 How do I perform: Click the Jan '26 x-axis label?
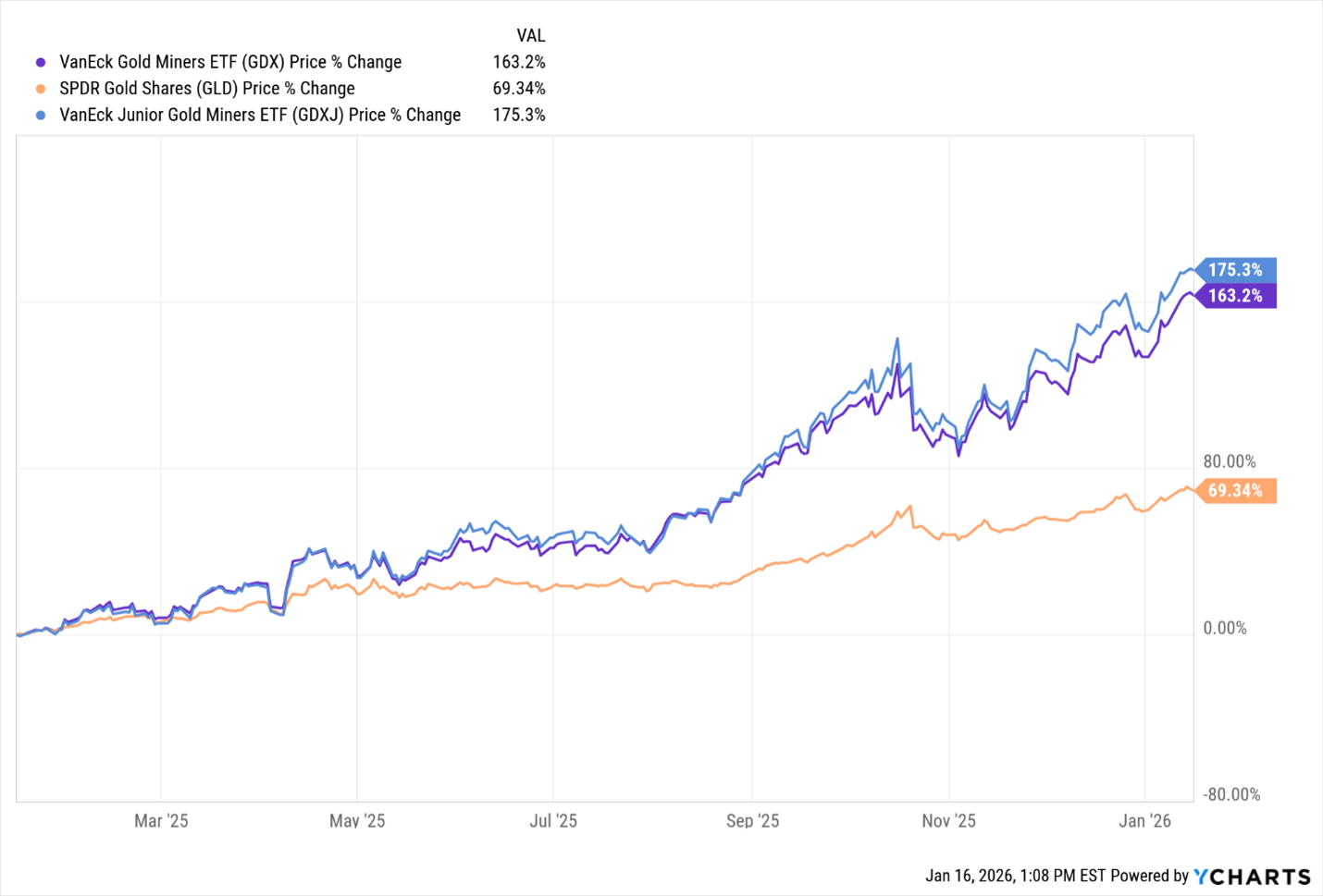pos(1144,821)
